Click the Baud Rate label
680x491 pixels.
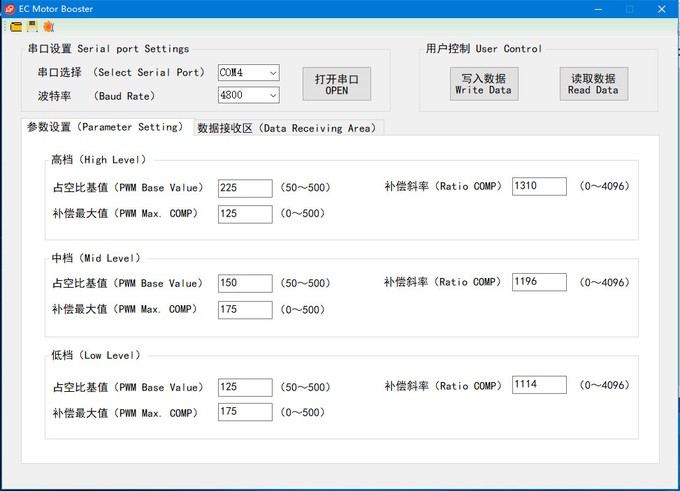point(97,96)
